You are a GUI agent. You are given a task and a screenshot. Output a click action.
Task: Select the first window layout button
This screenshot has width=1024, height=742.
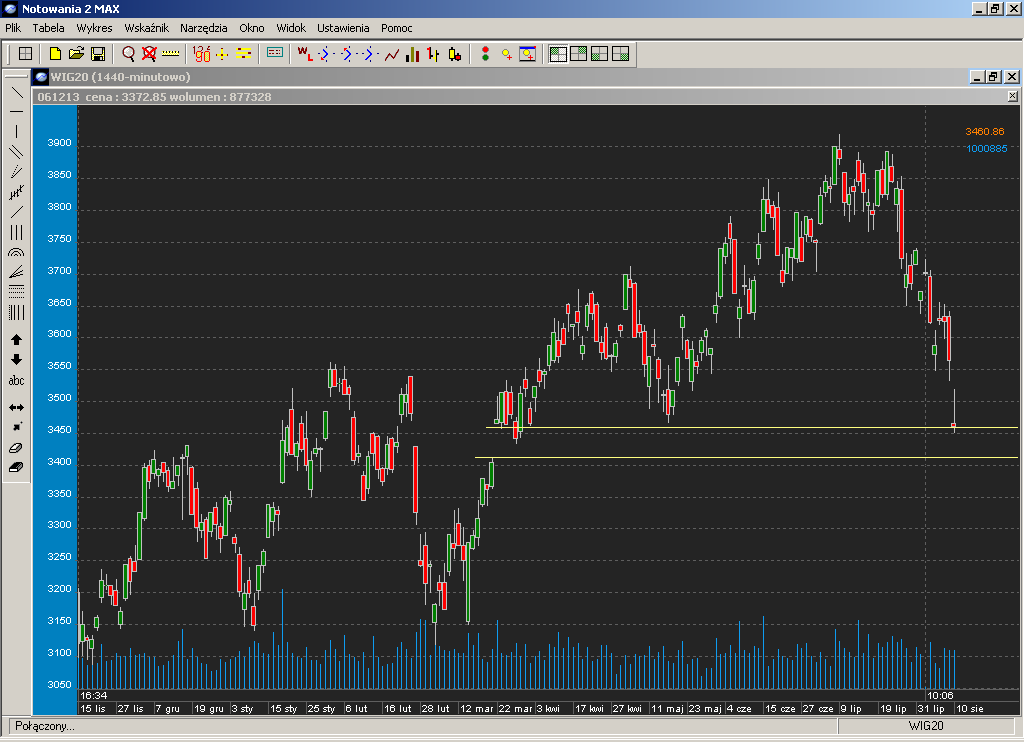tap(558, 54)
